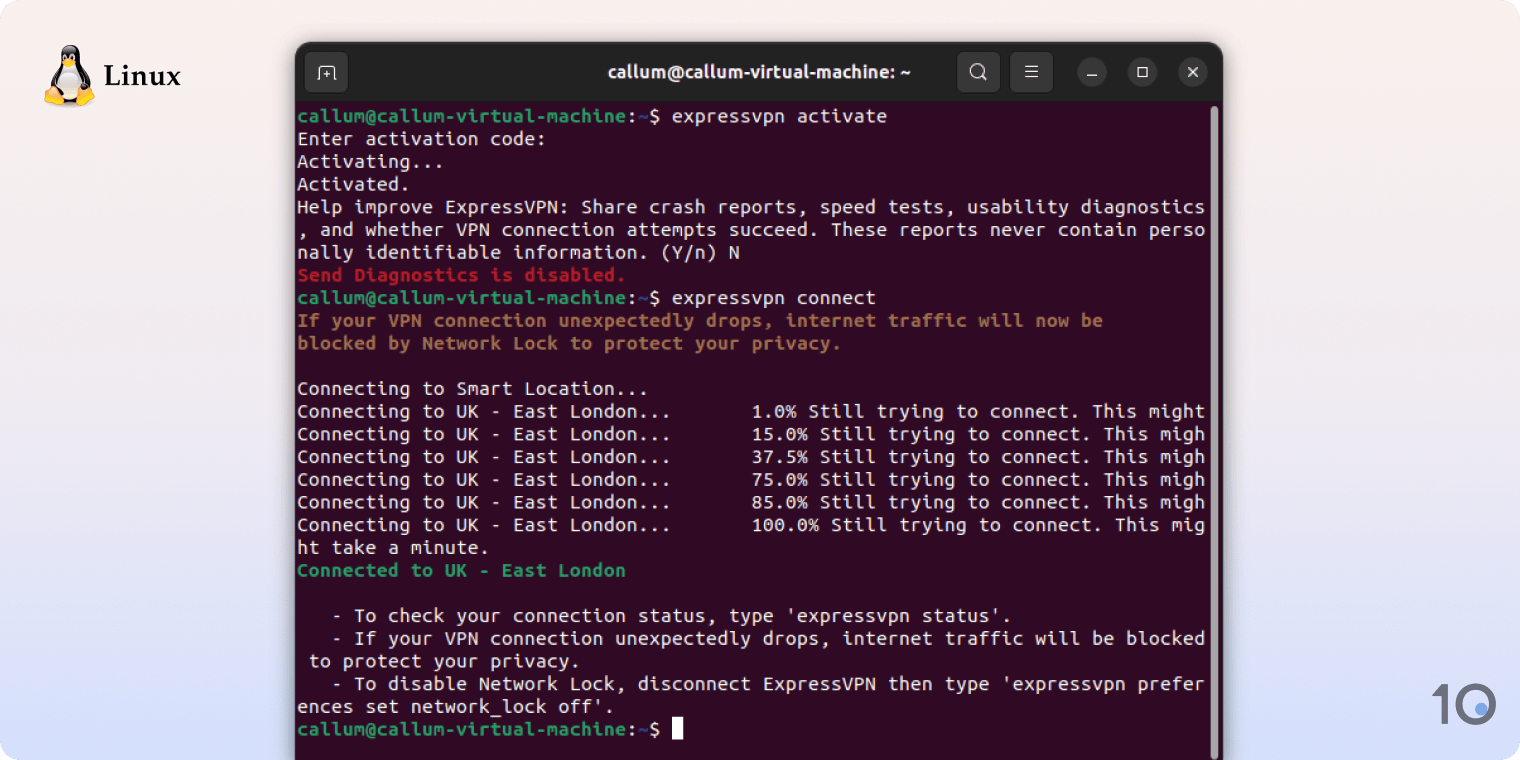Click the 'expressvpn activate' command text
The height and width of the screenshot is (760, 1520).
[779, 116]
